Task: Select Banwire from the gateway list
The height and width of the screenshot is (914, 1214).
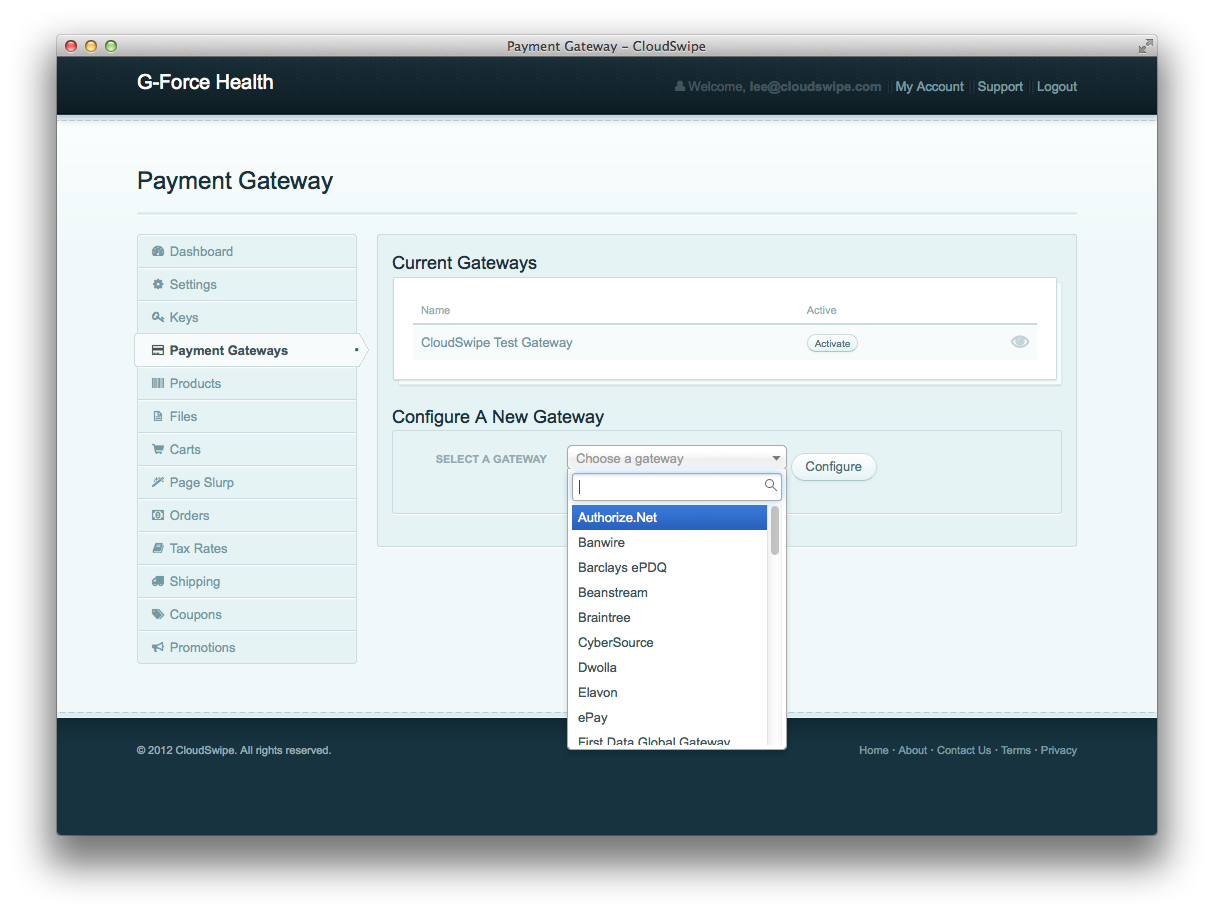Action: point(669,542)
